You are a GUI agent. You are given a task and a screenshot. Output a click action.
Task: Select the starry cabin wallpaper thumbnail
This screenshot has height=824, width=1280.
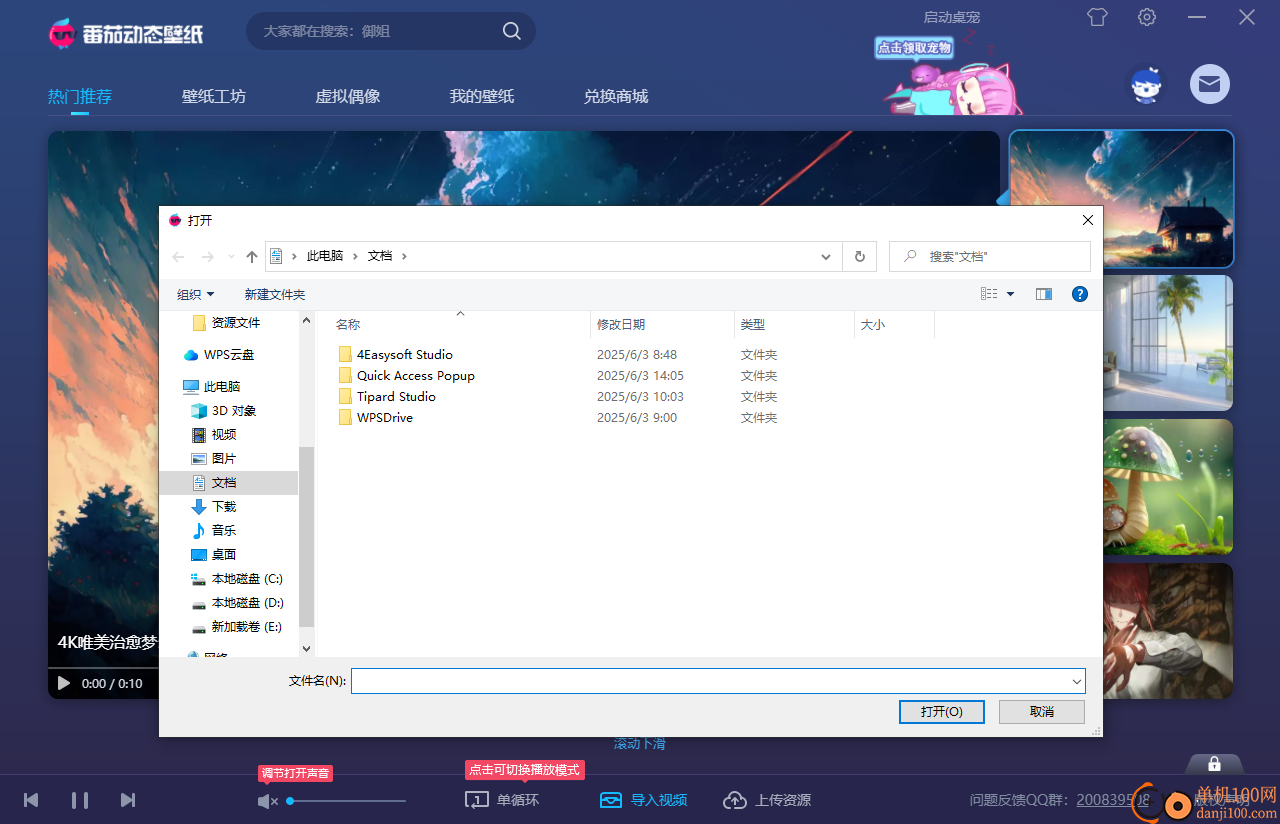pyautogui.click(x=1121, y=199)
